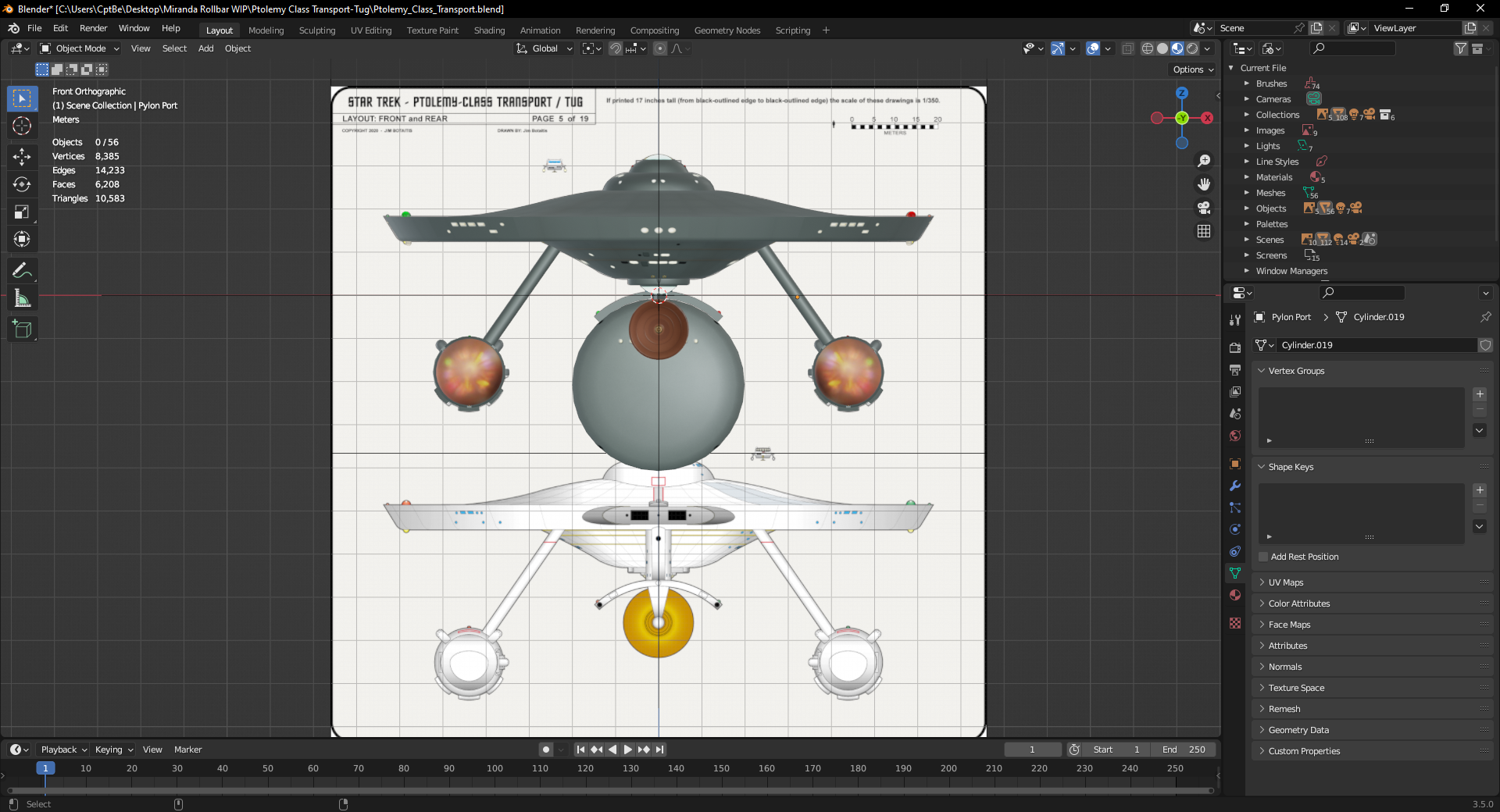Image resolution: width=1500 pixels, height=812 pixels.
Task: Switch to Rendered viewport shading
Action: (x=1192, y=48)
